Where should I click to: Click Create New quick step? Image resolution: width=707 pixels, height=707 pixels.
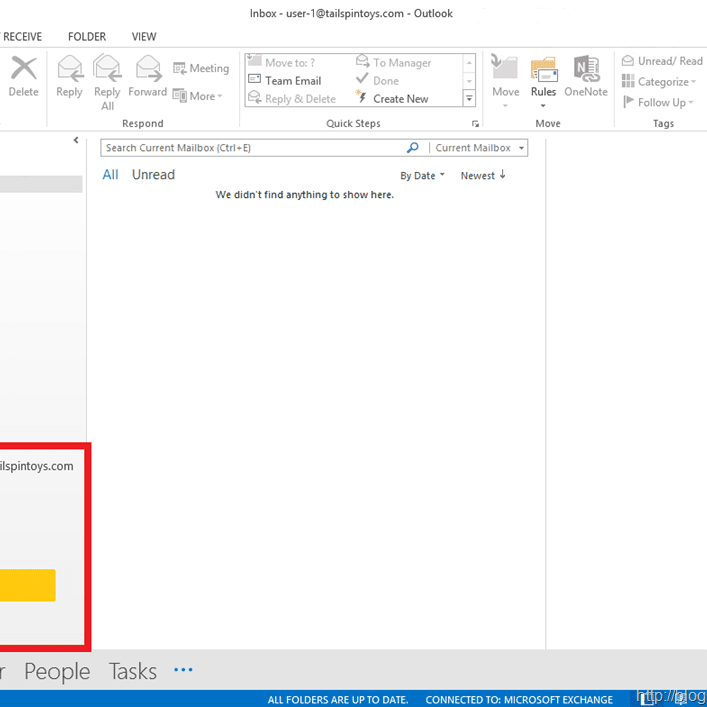point(392,99)
